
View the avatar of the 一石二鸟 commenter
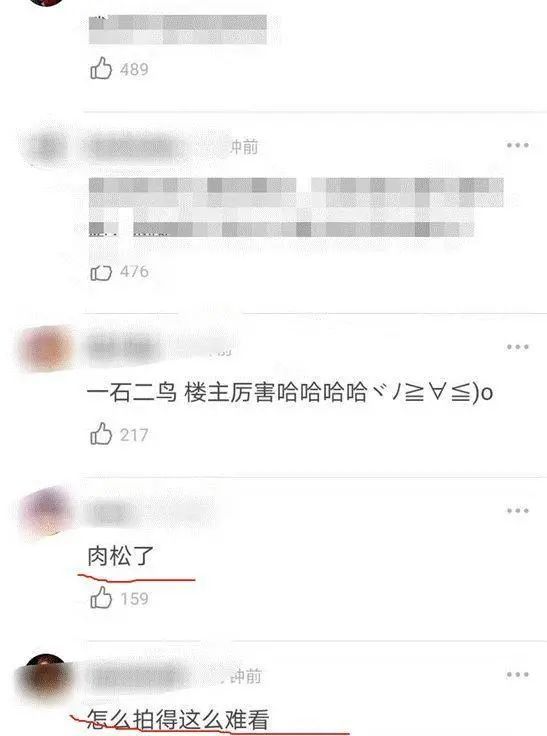[46, 348]
